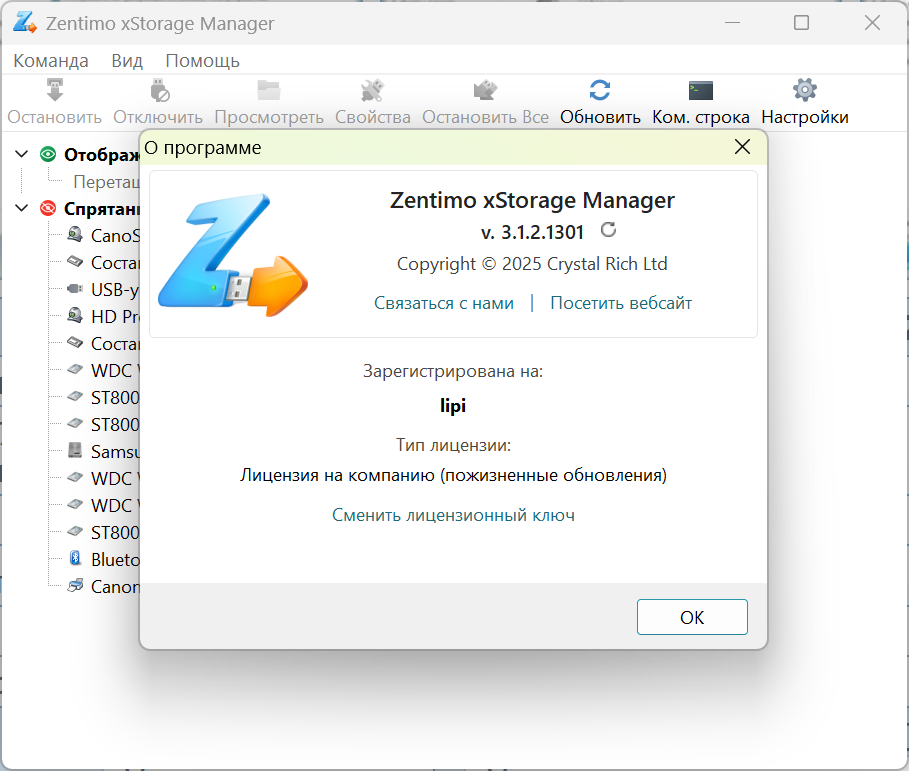Click the Просмотреть folder toolbar icon
The image size is (909, 771).
tap(268, 90)
